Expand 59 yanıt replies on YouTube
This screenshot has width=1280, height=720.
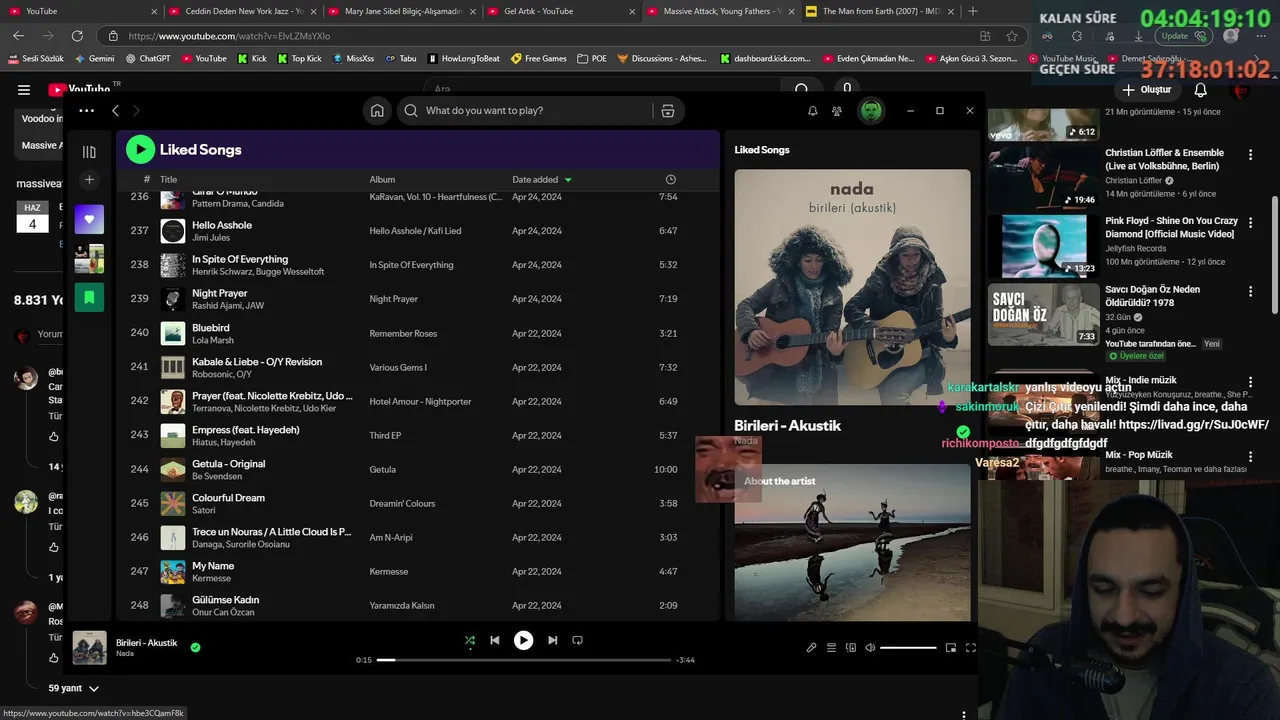[74, 688]
